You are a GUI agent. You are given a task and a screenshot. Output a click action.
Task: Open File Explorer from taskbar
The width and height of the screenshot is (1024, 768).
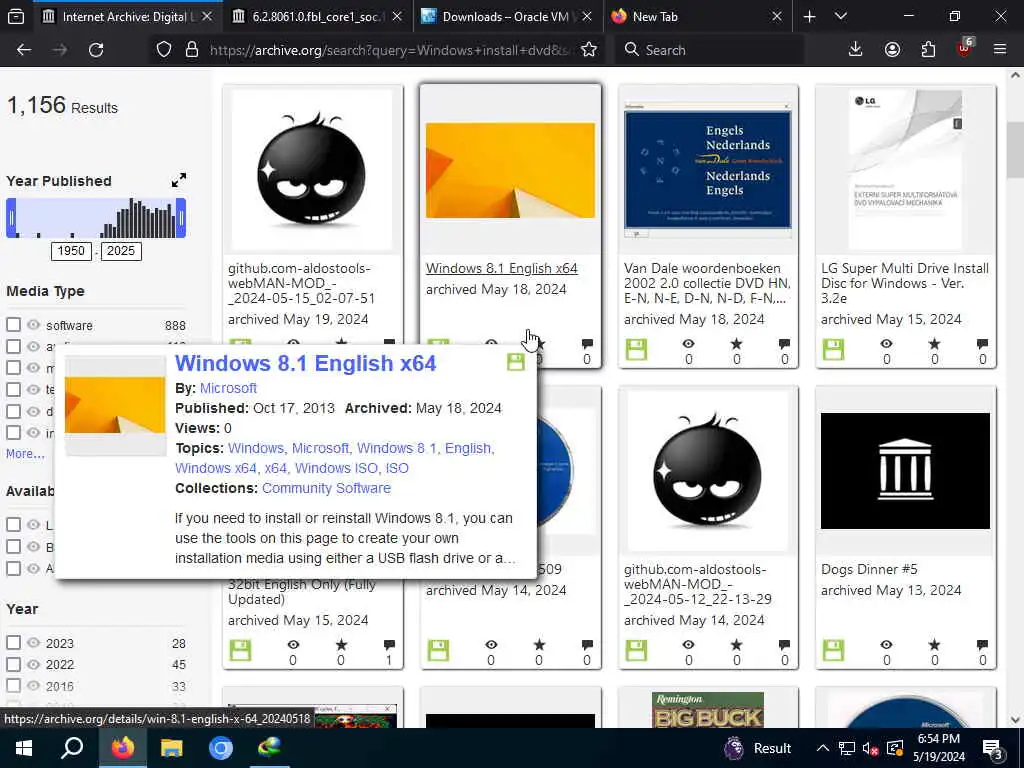click(171, 748)
